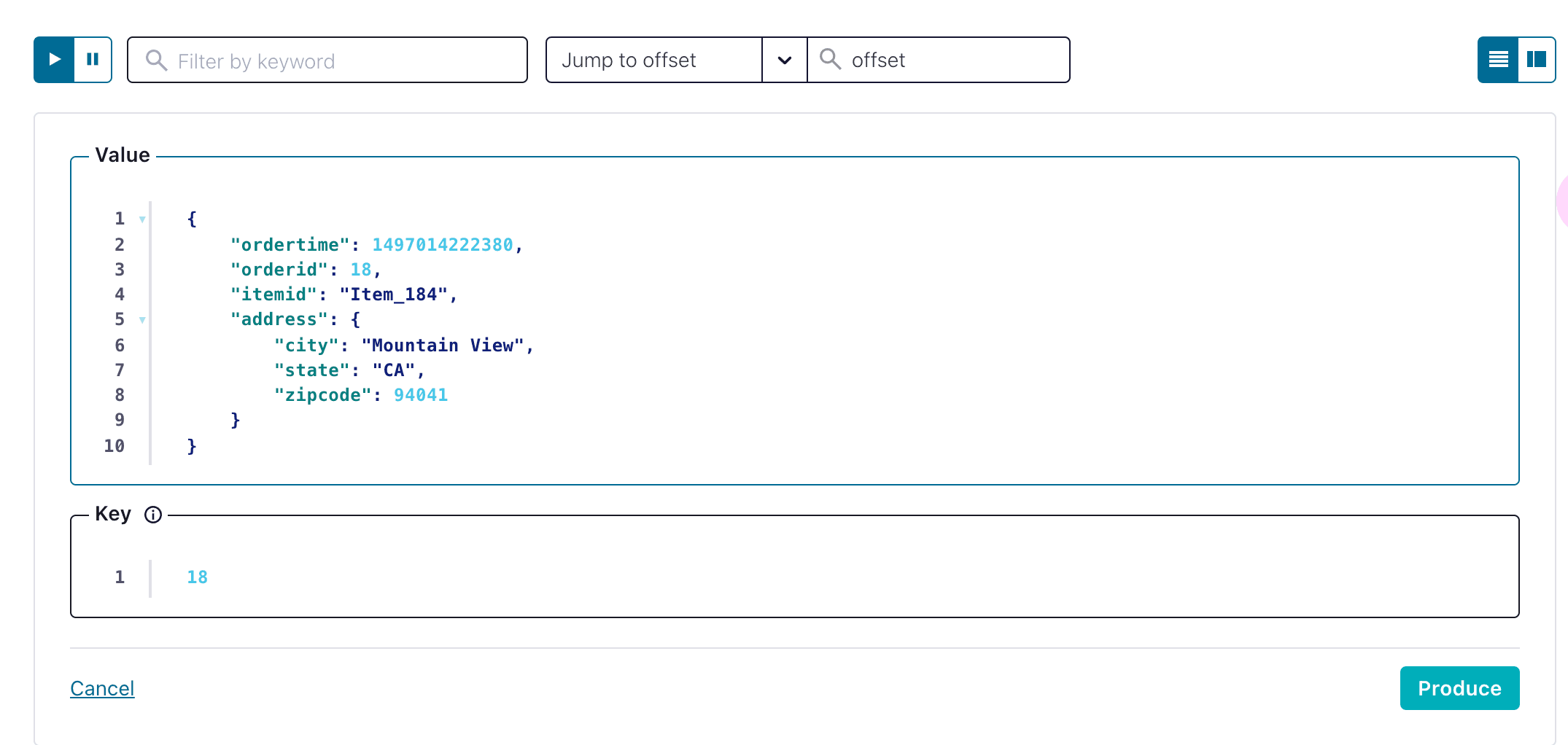The width and height of the screenshot is (1568, 745).
Task: Click the search icon in the offset field
Action: coord(830,60)
